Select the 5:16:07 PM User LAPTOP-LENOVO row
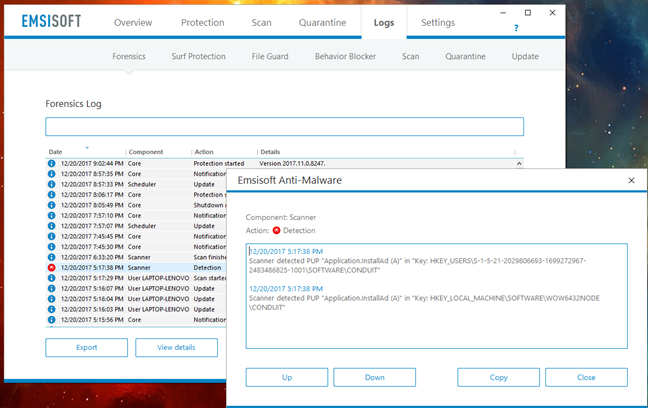Screen dimensions: 648x408 [x=136, y=288]
